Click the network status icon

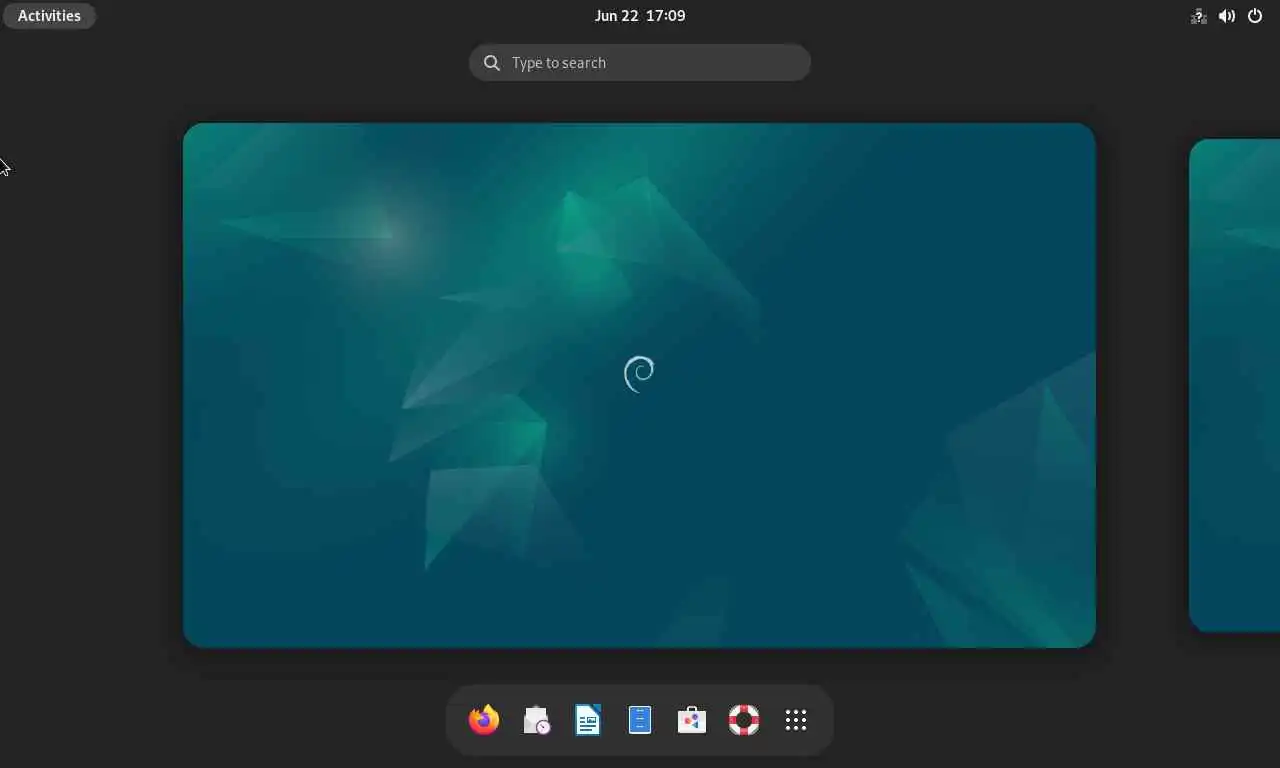[1199, 16]
